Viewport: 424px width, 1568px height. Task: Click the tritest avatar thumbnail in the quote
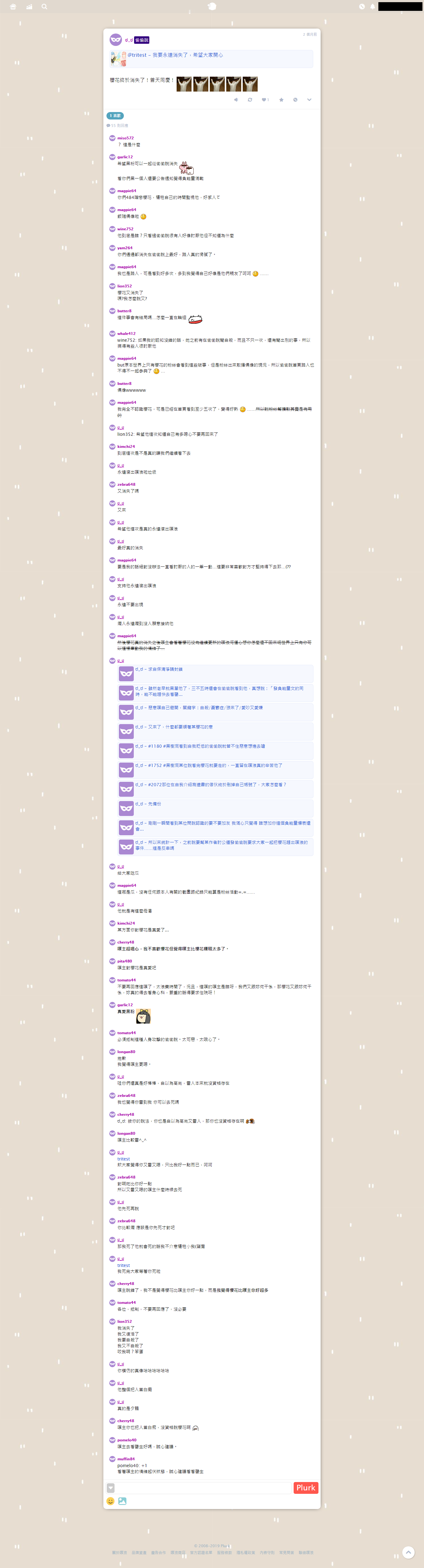(119, 58)
